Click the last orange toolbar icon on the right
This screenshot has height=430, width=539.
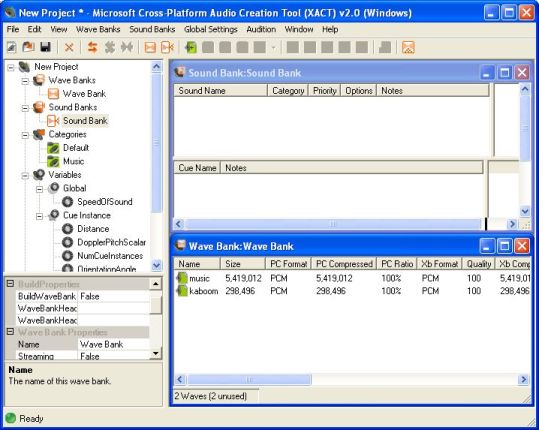[x=408, y=47]
